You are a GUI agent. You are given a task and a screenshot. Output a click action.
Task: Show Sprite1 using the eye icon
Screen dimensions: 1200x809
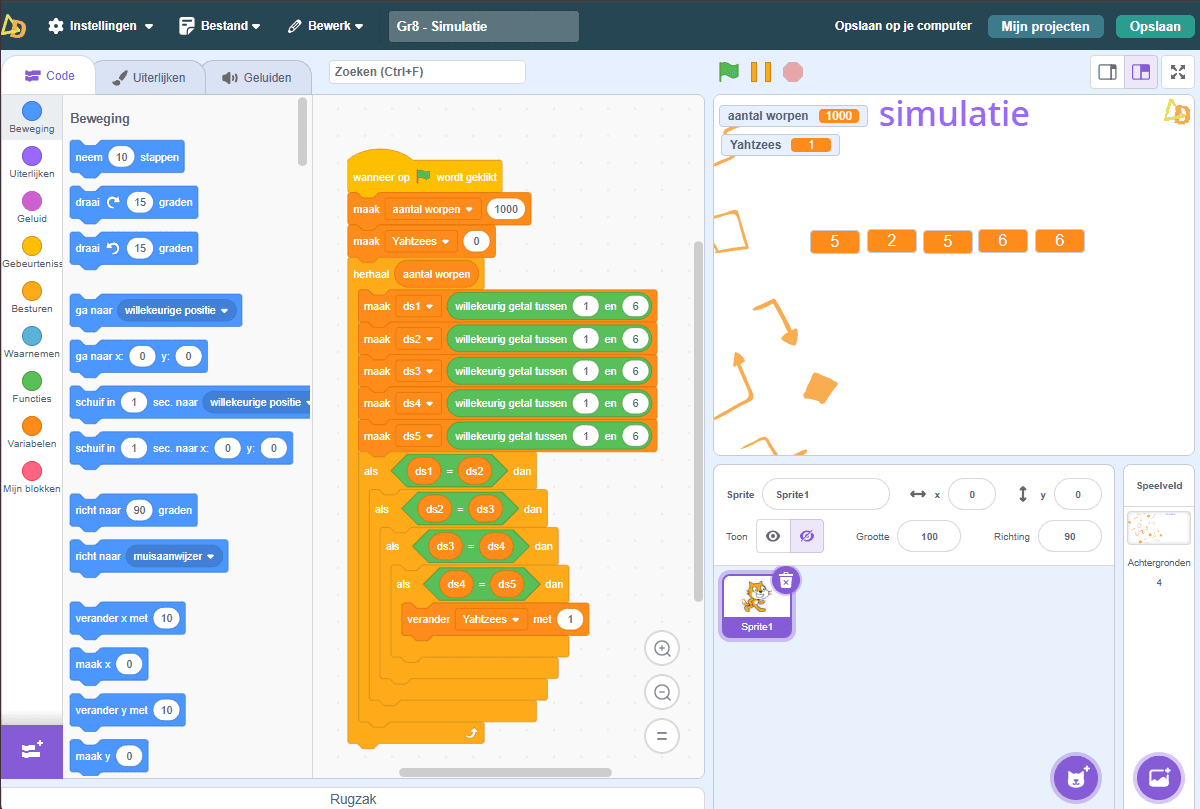pyautogui.click(x=773, y=537)
